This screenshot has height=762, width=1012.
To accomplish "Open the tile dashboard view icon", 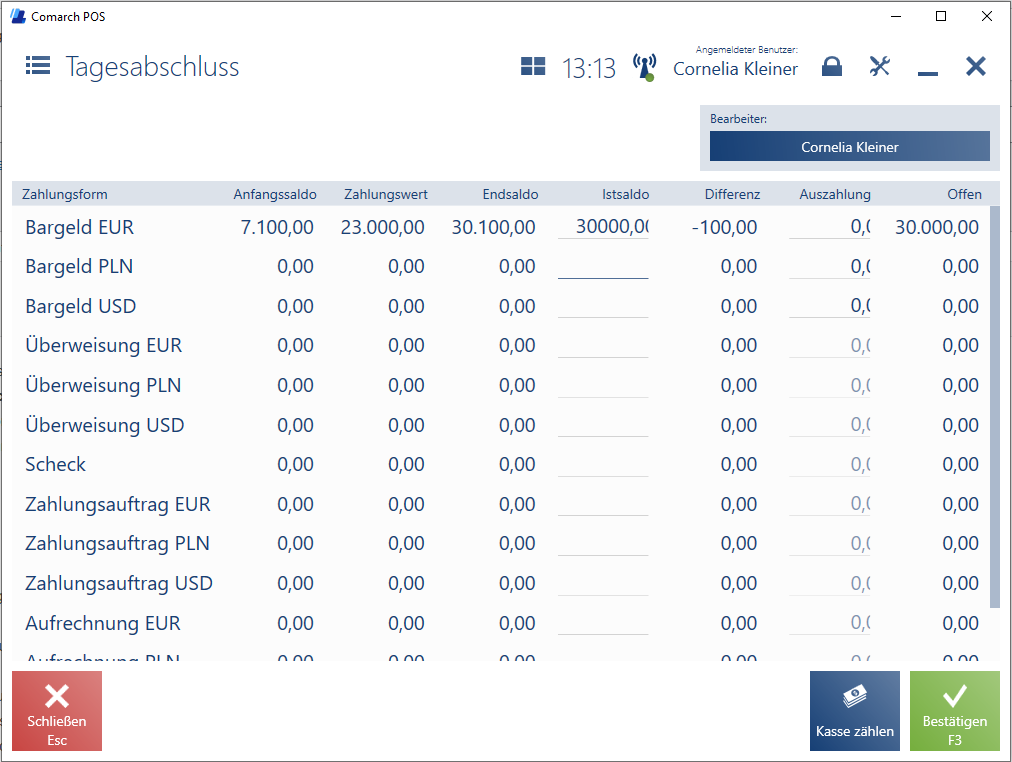I will (533, 66).
